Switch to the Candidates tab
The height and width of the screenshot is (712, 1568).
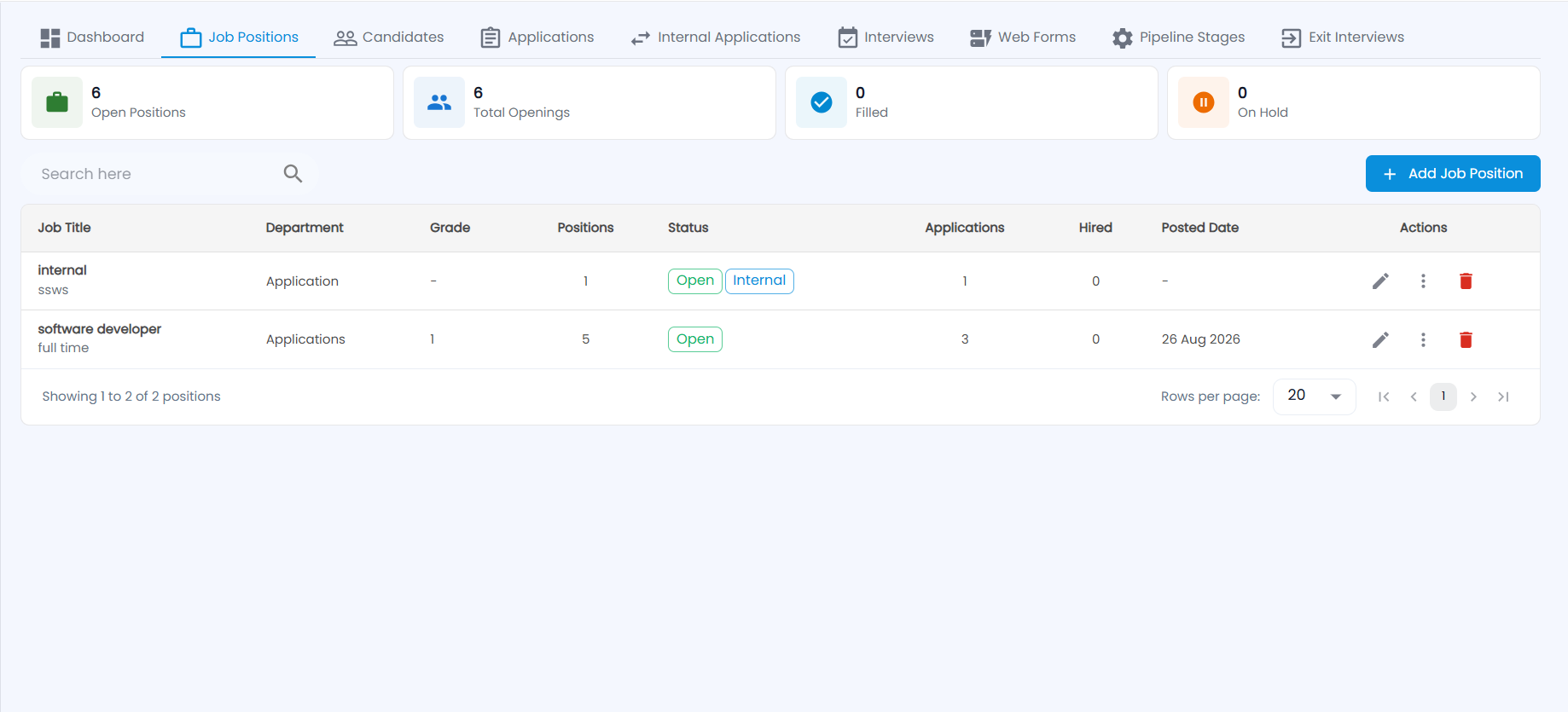[x=389, y=38]
